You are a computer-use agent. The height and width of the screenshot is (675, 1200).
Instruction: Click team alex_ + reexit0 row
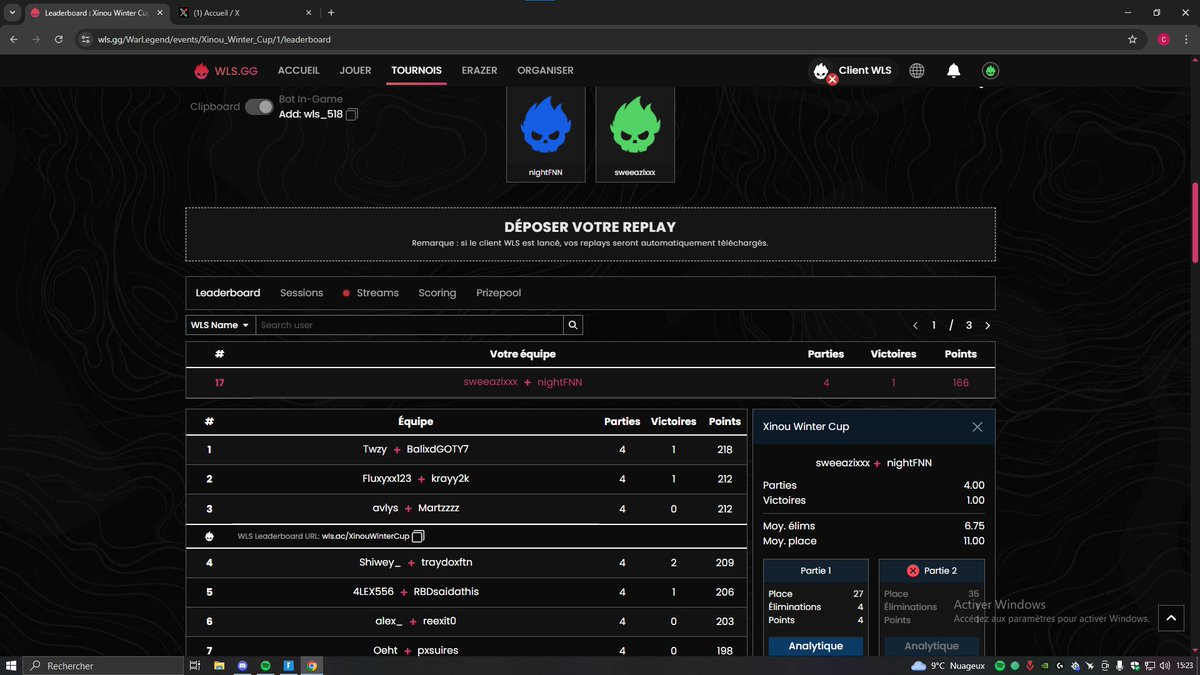pos(466,621)
